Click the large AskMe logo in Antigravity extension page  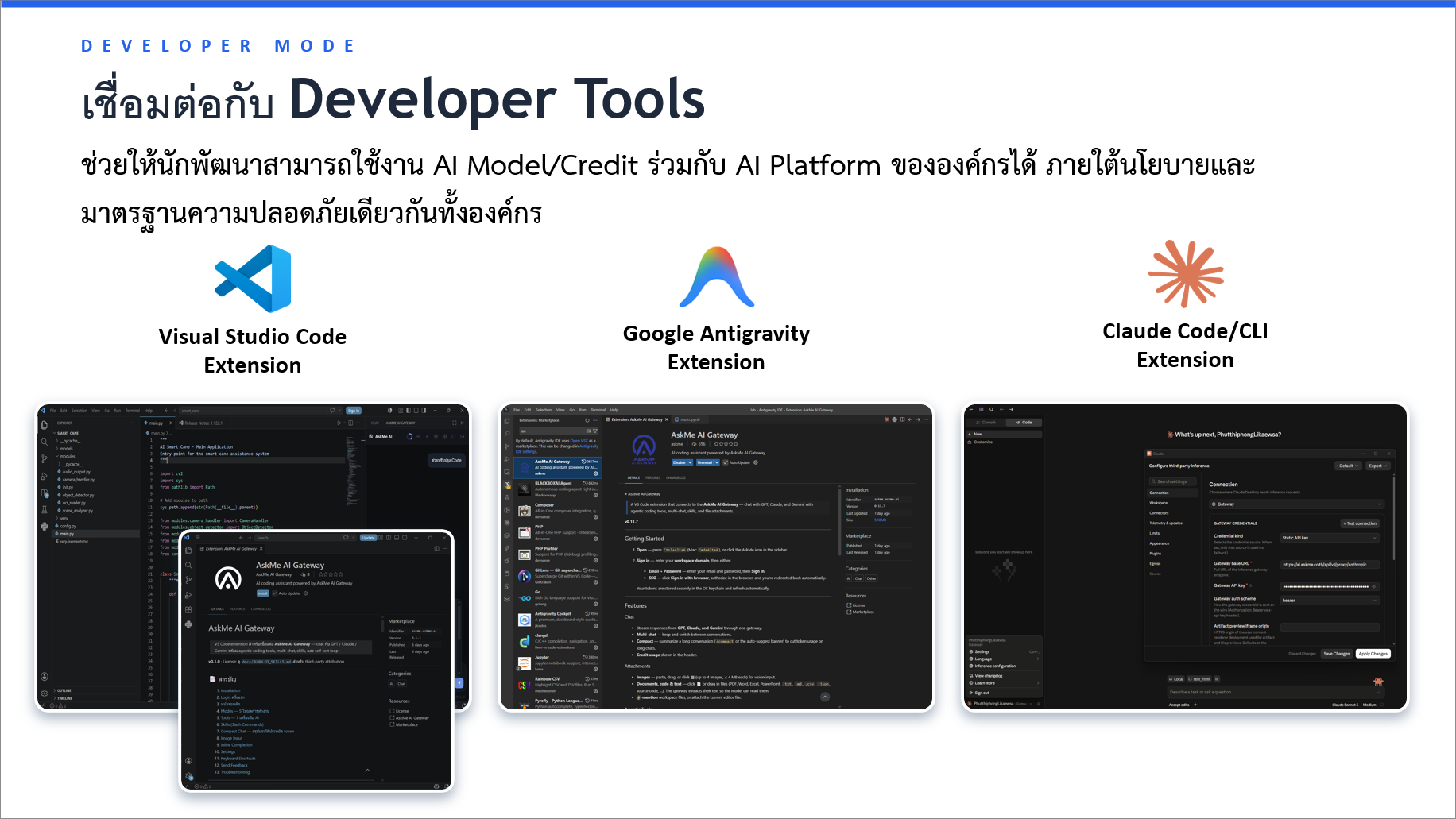click(644, 450)
